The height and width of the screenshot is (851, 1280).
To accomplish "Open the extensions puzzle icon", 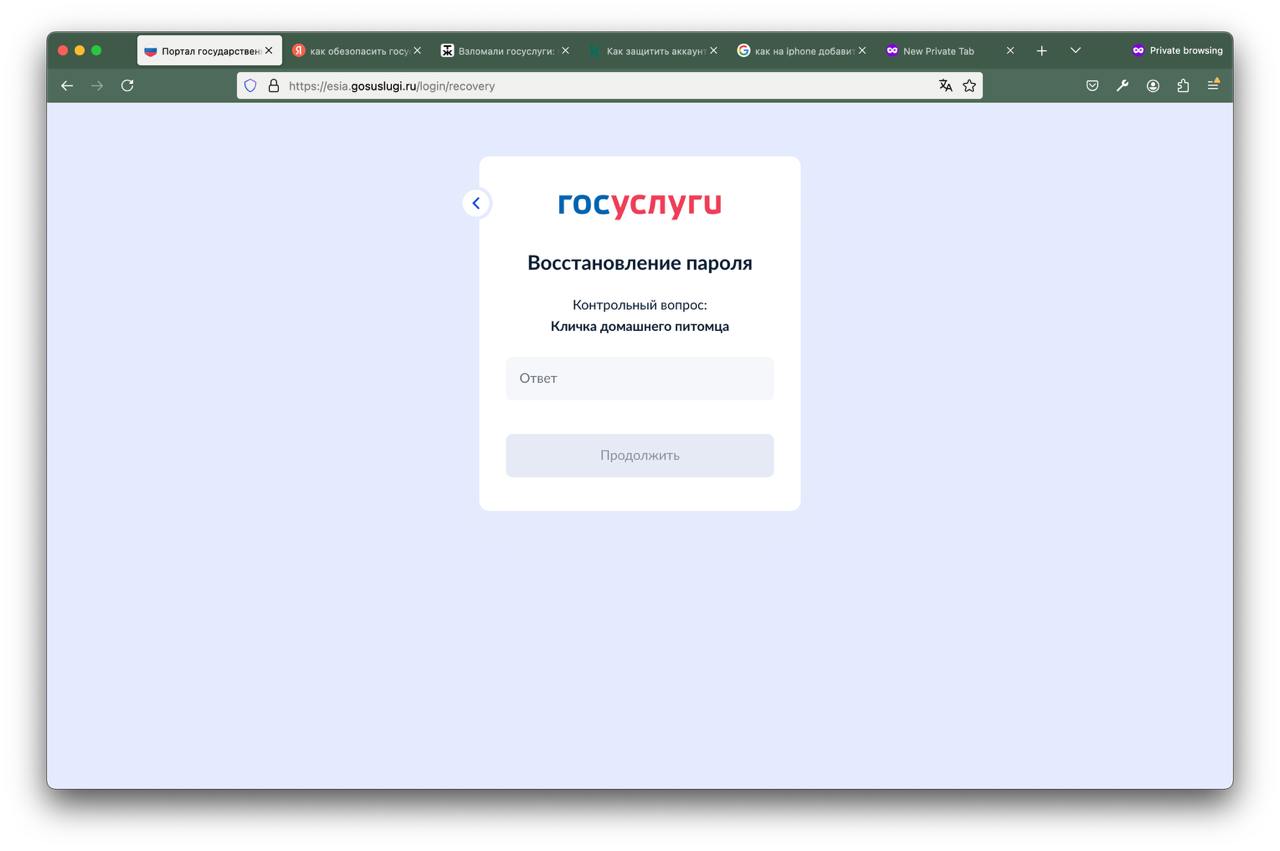I will click(1183, 86).
